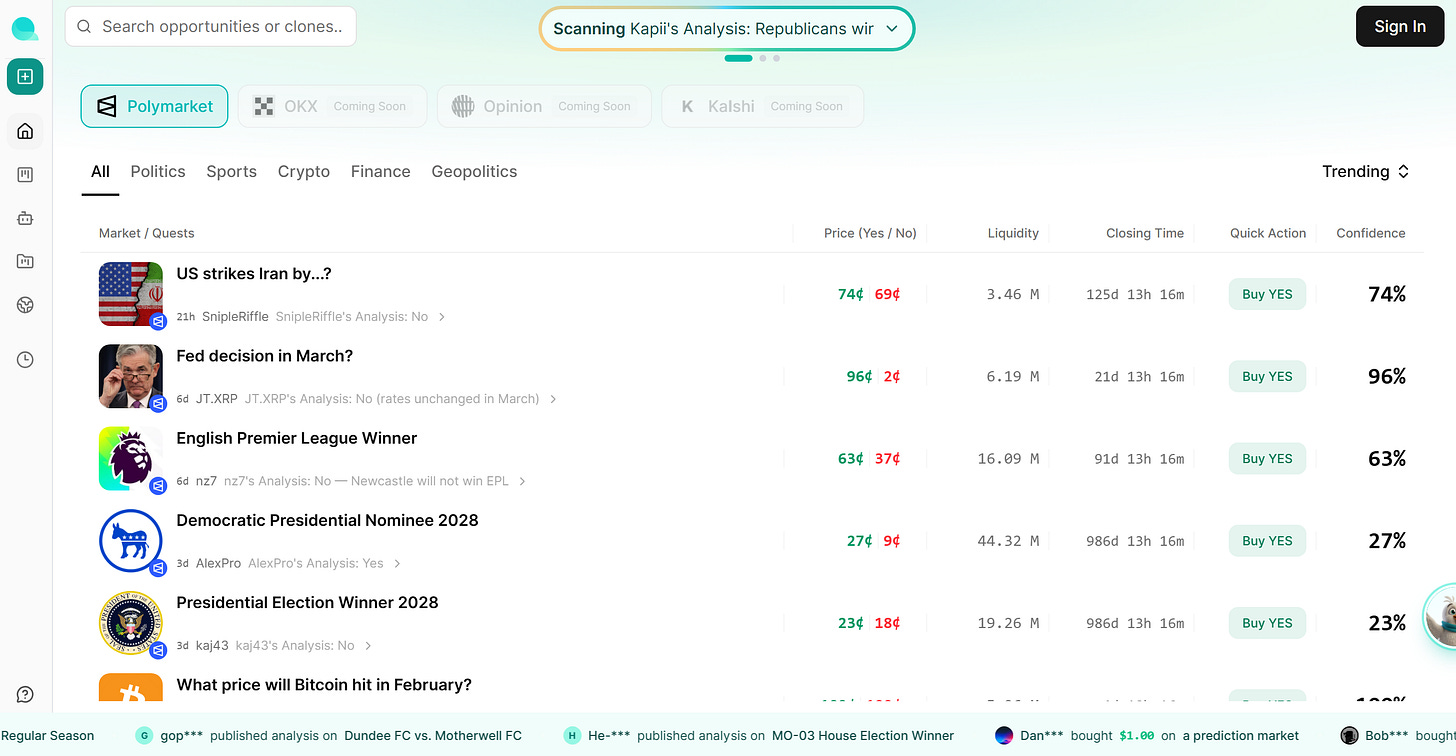Expand JT.XRP's Analysis chevron
The image size is (1456, 756).
pyautogui.click(x=553, y=399)
